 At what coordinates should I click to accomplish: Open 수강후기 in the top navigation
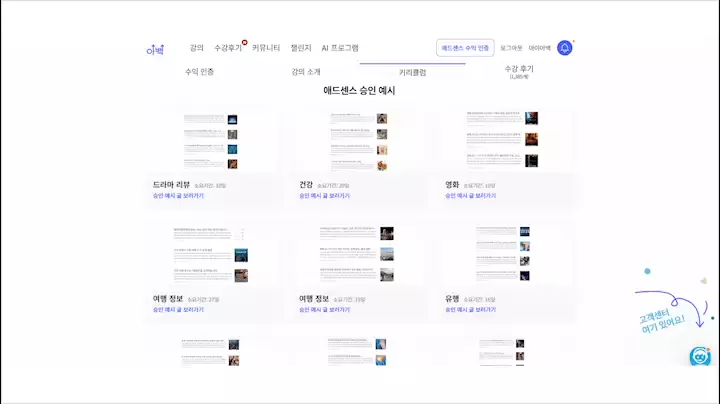coord(228,48)
